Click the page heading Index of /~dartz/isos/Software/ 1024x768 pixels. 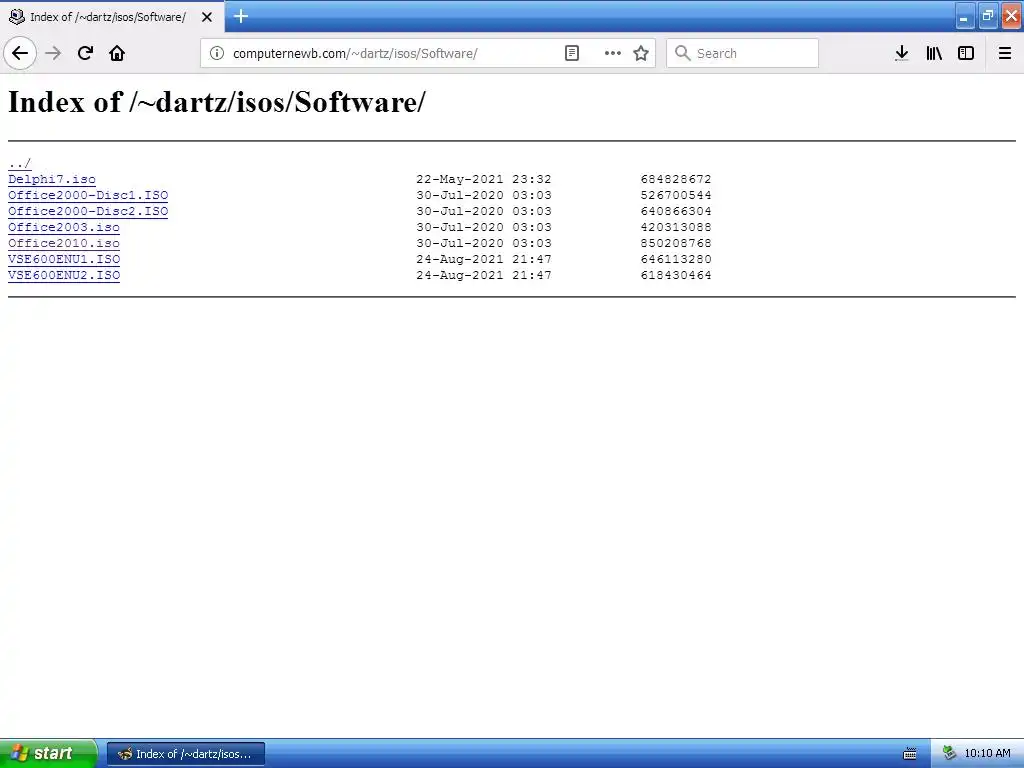[217, 102]
